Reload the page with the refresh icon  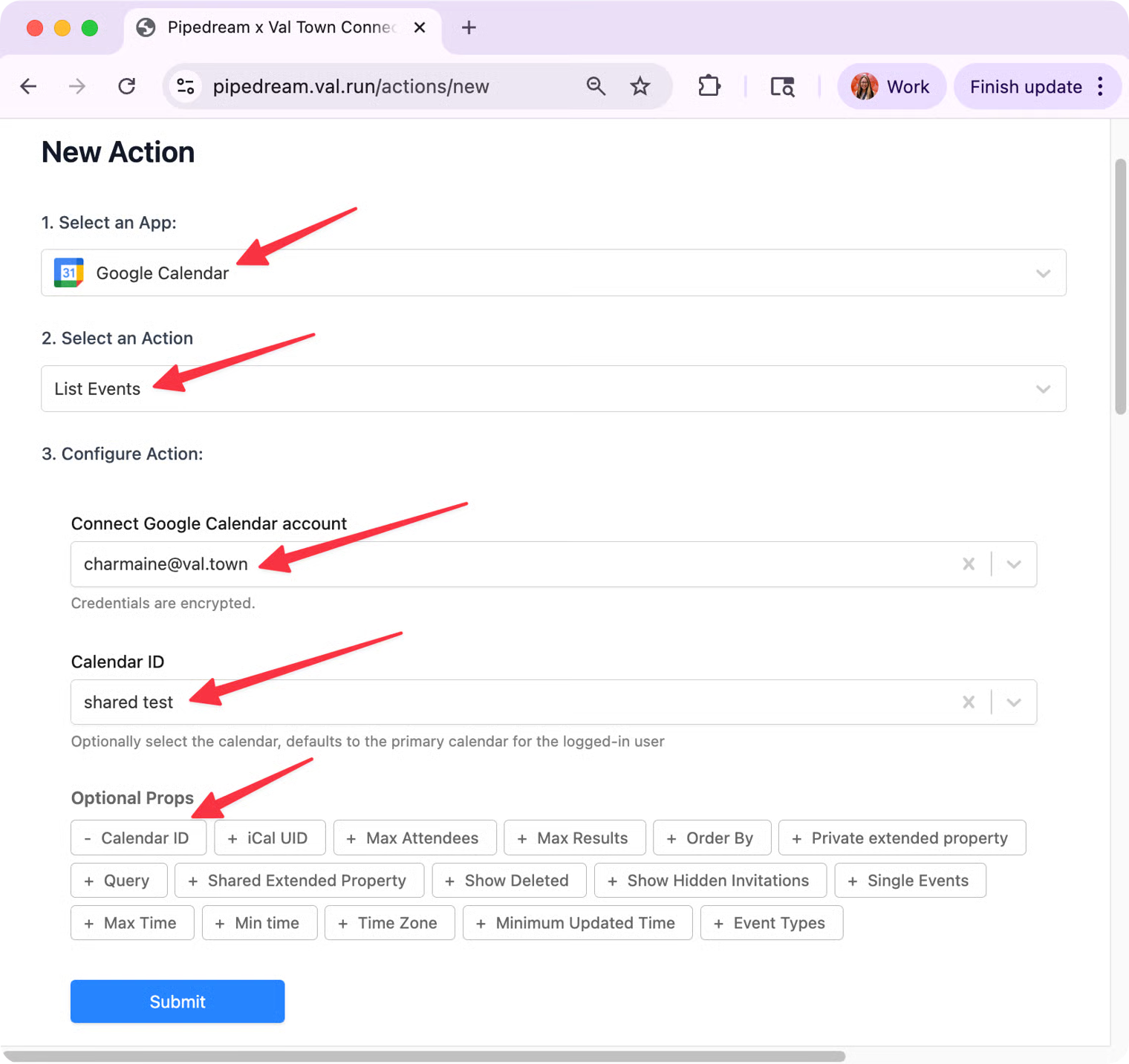pyautogui.click(x=127, y=87)
